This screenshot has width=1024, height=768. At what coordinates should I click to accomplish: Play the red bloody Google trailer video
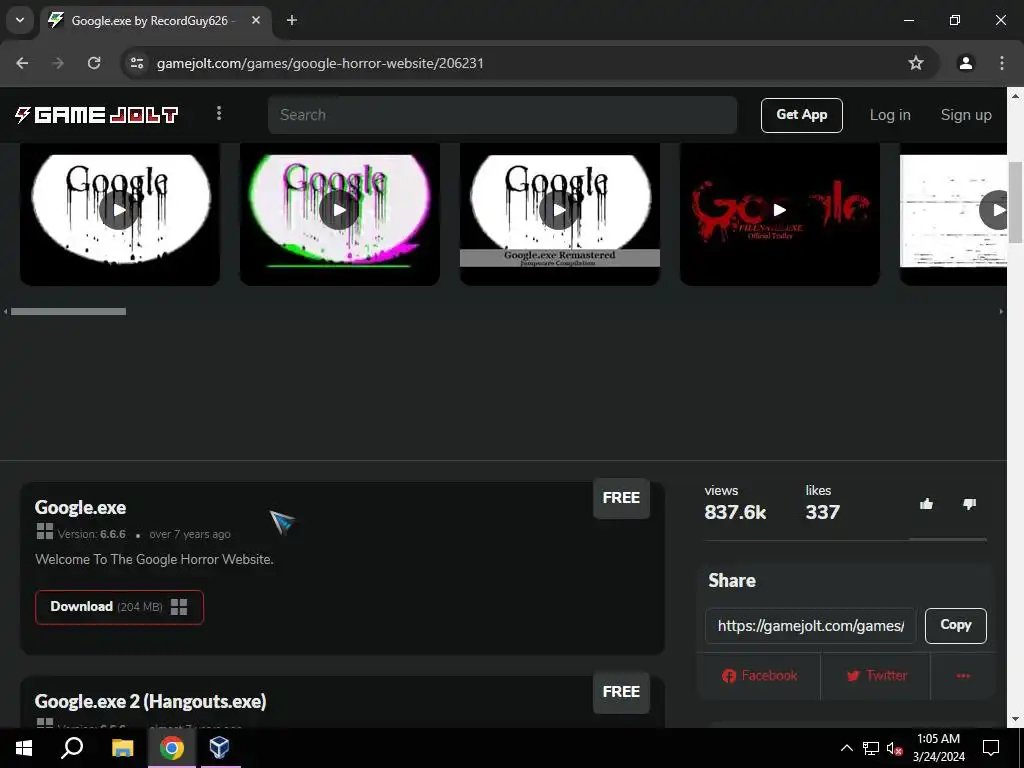[780, 210]
